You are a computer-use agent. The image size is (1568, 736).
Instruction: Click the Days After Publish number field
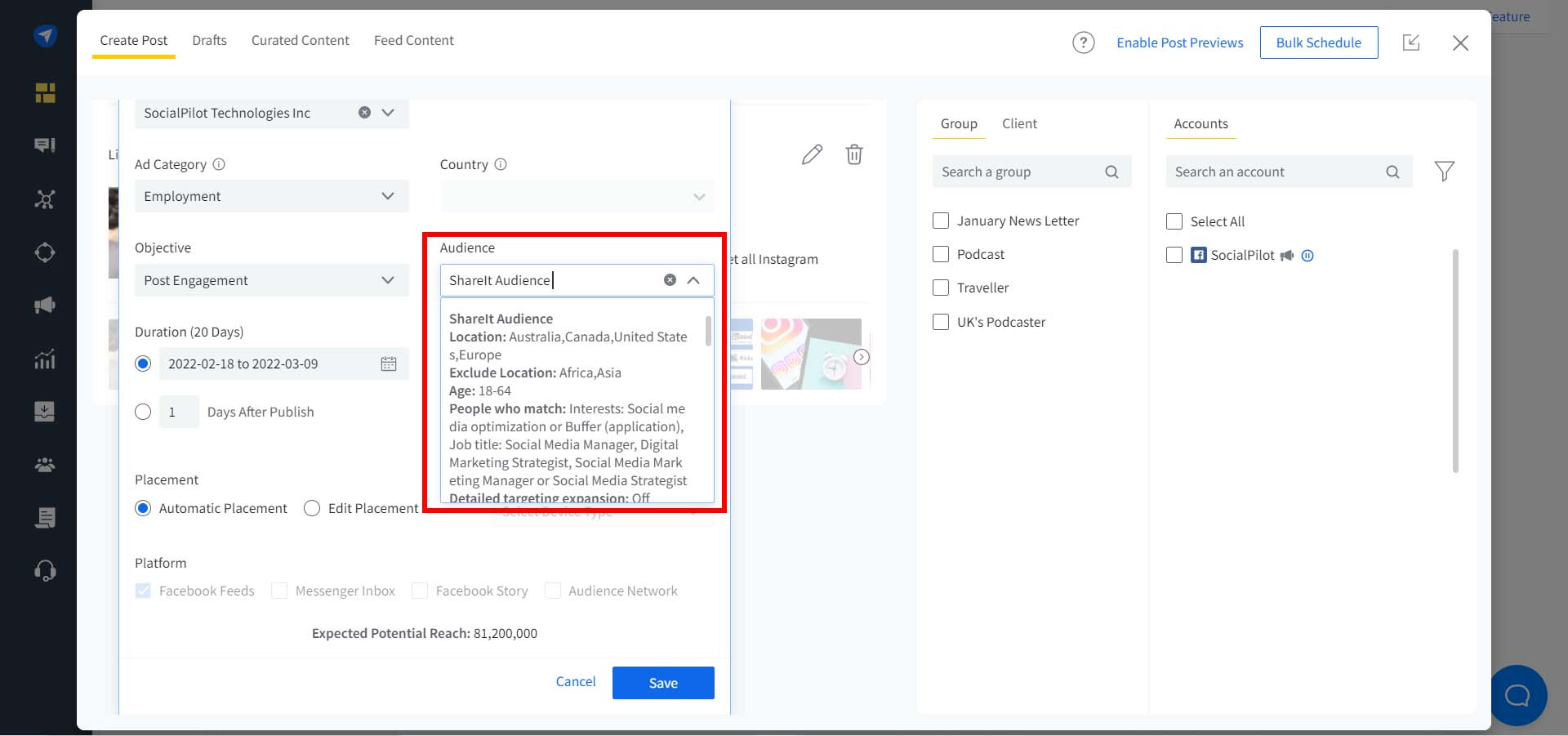[x=179, y=412]
